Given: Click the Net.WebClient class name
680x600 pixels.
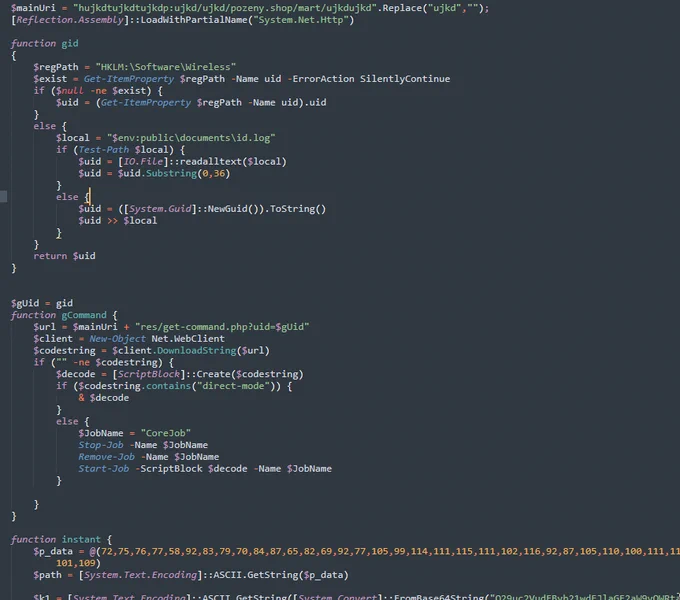Looking at the screenshot, I should 188,339.
